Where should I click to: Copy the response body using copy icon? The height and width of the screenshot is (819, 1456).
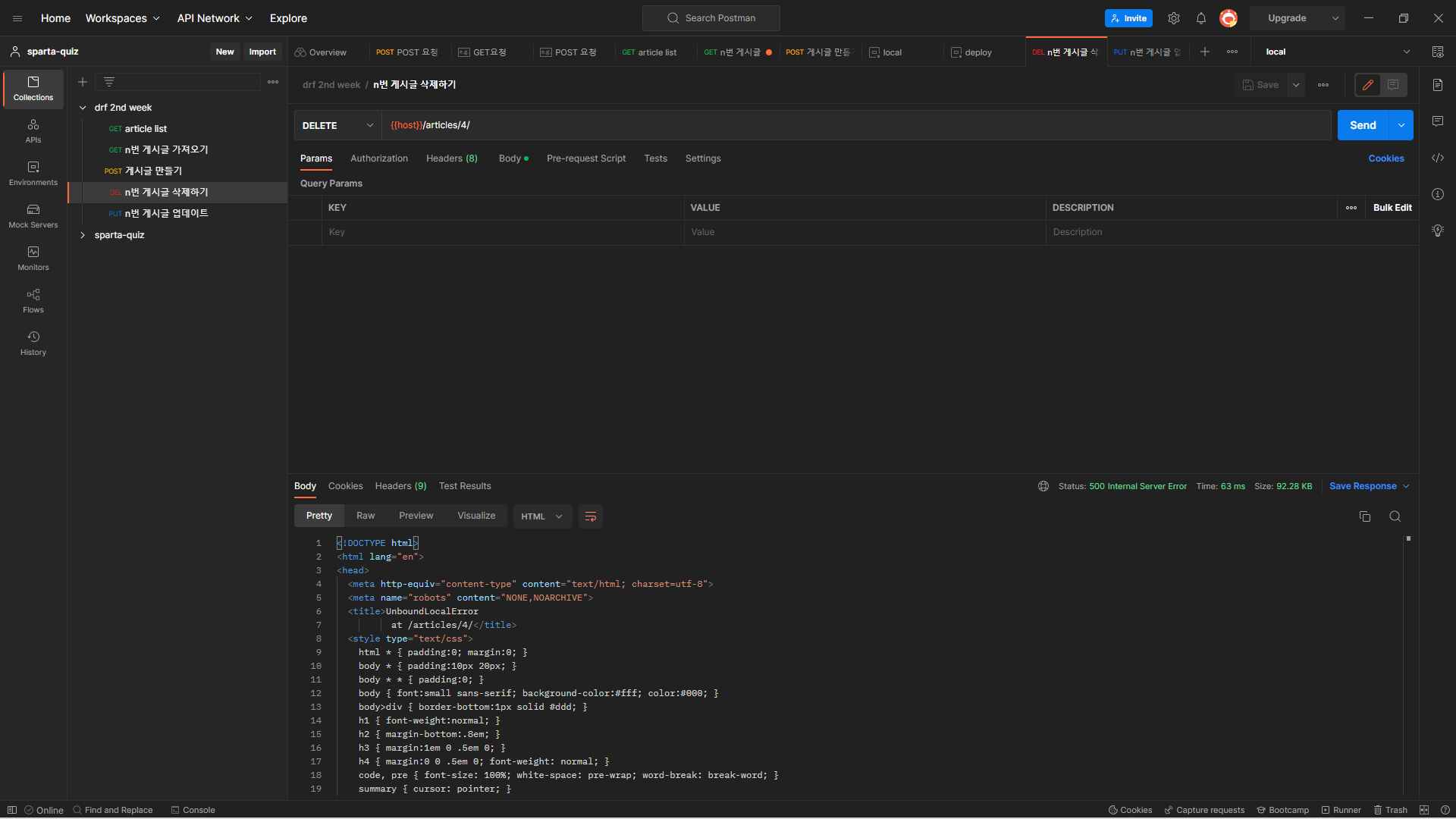coord(1364,516)
